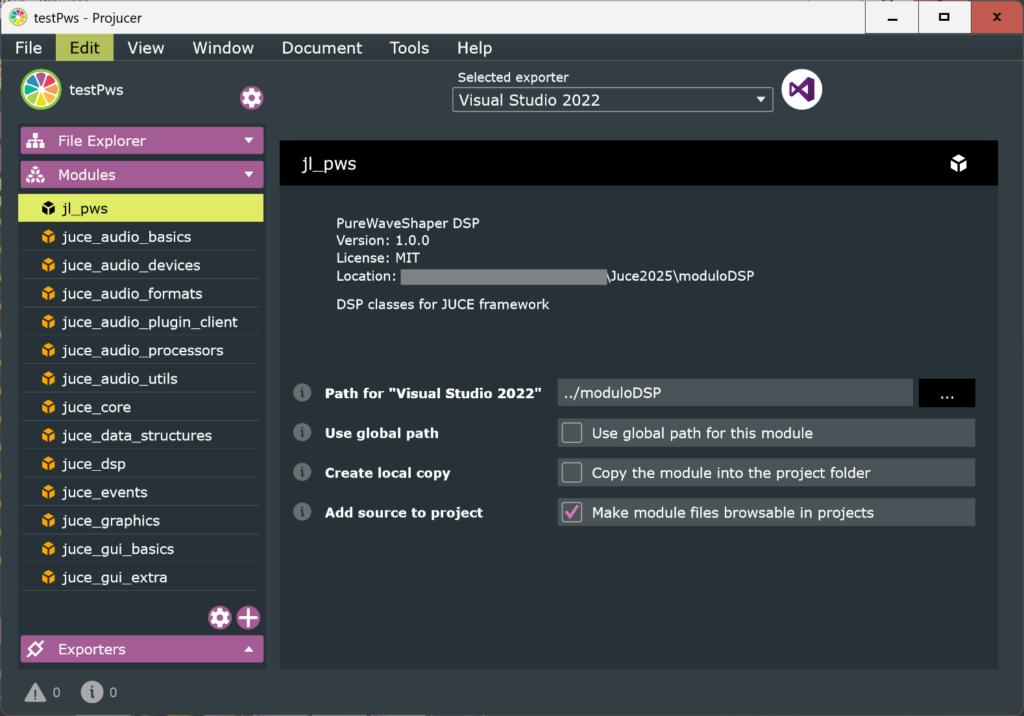
Task: Collapse the Modules panel
Action: tap(140, 174)
